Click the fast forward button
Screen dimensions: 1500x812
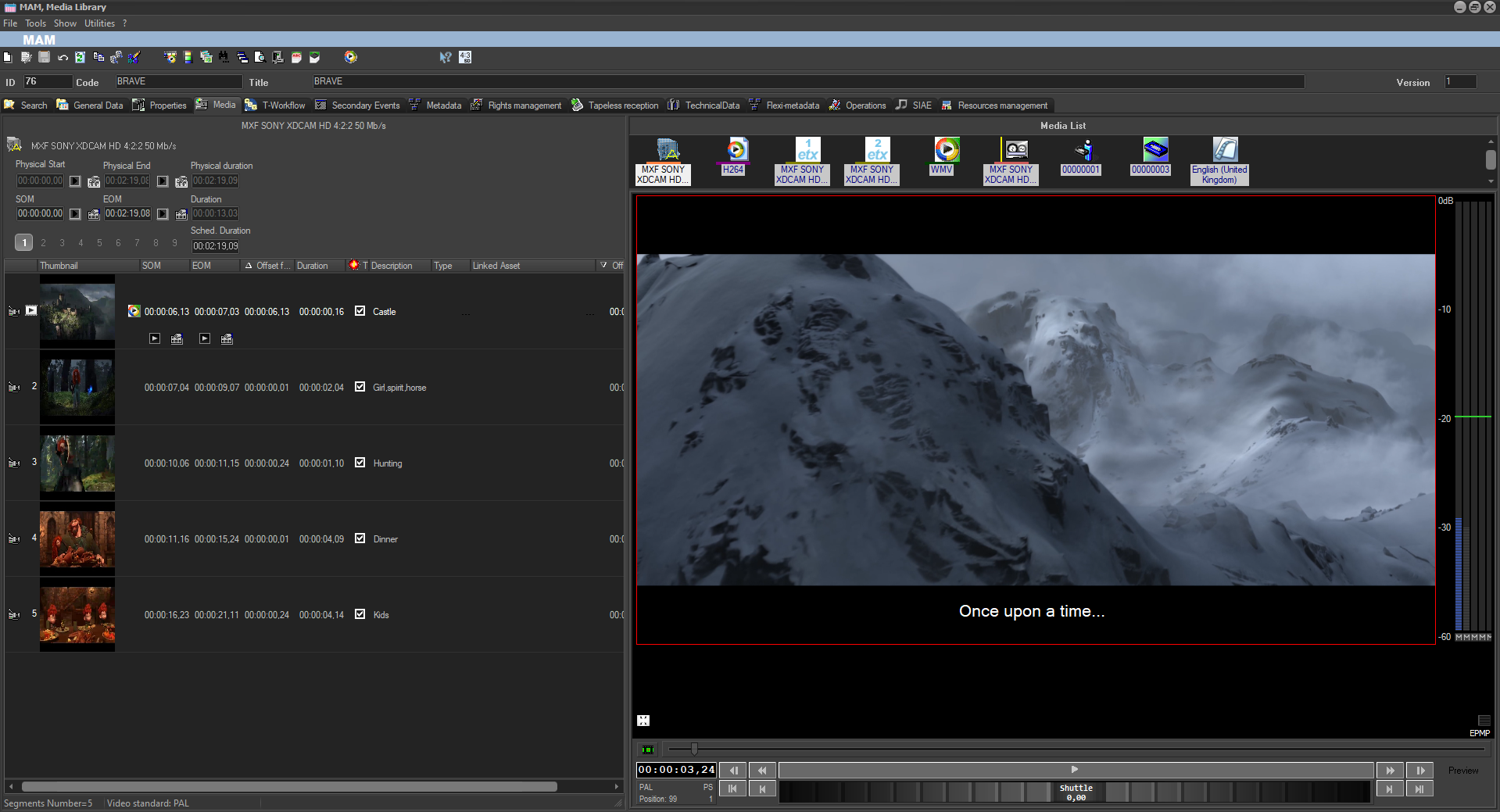pyautogui.click(x=1390, y=771)
